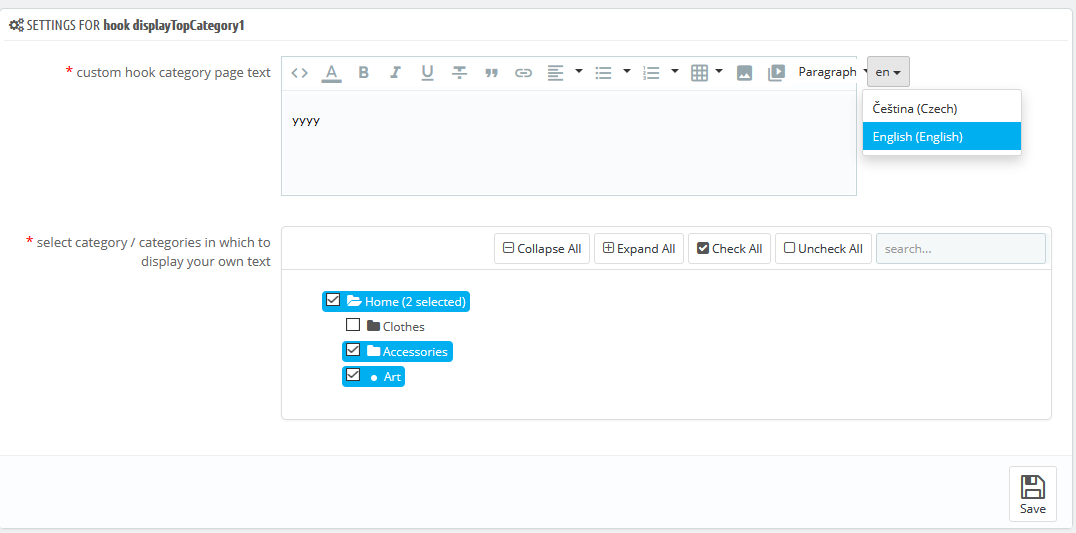Apply blockquote formatting
The height and width of the screenshot is (533, 1076).
coord(491,73)
